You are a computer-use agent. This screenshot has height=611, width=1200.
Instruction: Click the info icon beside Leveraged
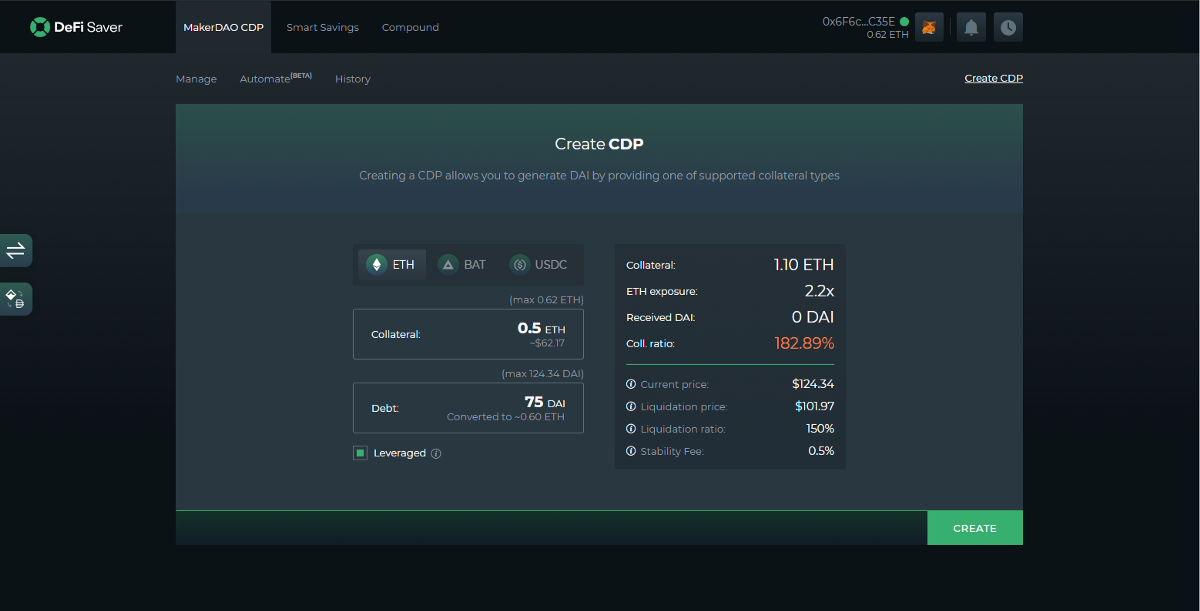tap(436, 453)
